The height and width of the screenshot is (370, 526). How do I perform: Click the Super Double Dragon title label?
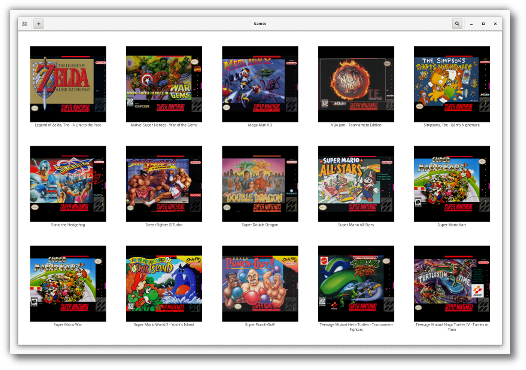point(260,225)
